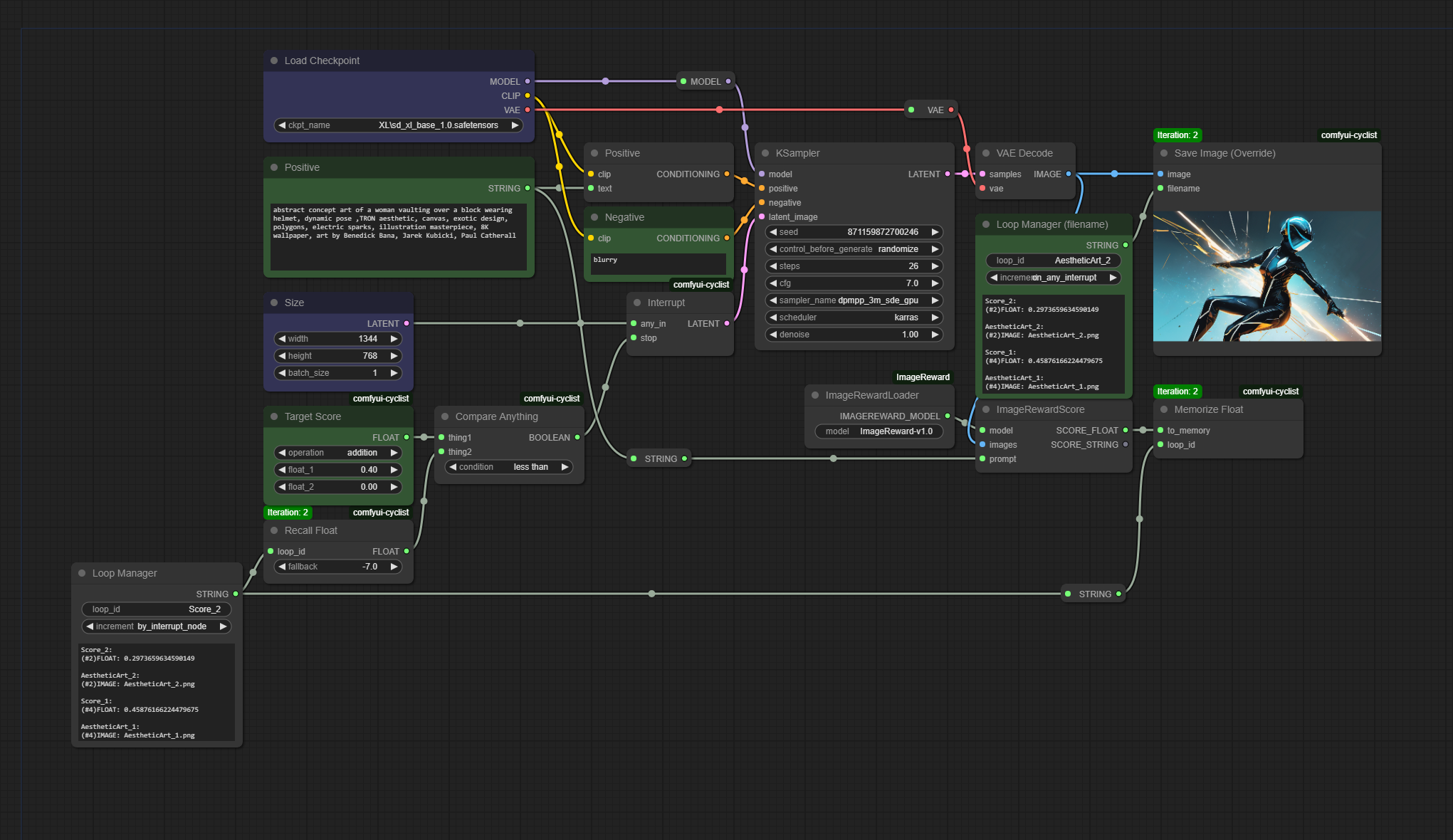Screen dimensions: 1453x840
Task: Collapse the Memorize Float node
Action: [x=1164, y=409]
